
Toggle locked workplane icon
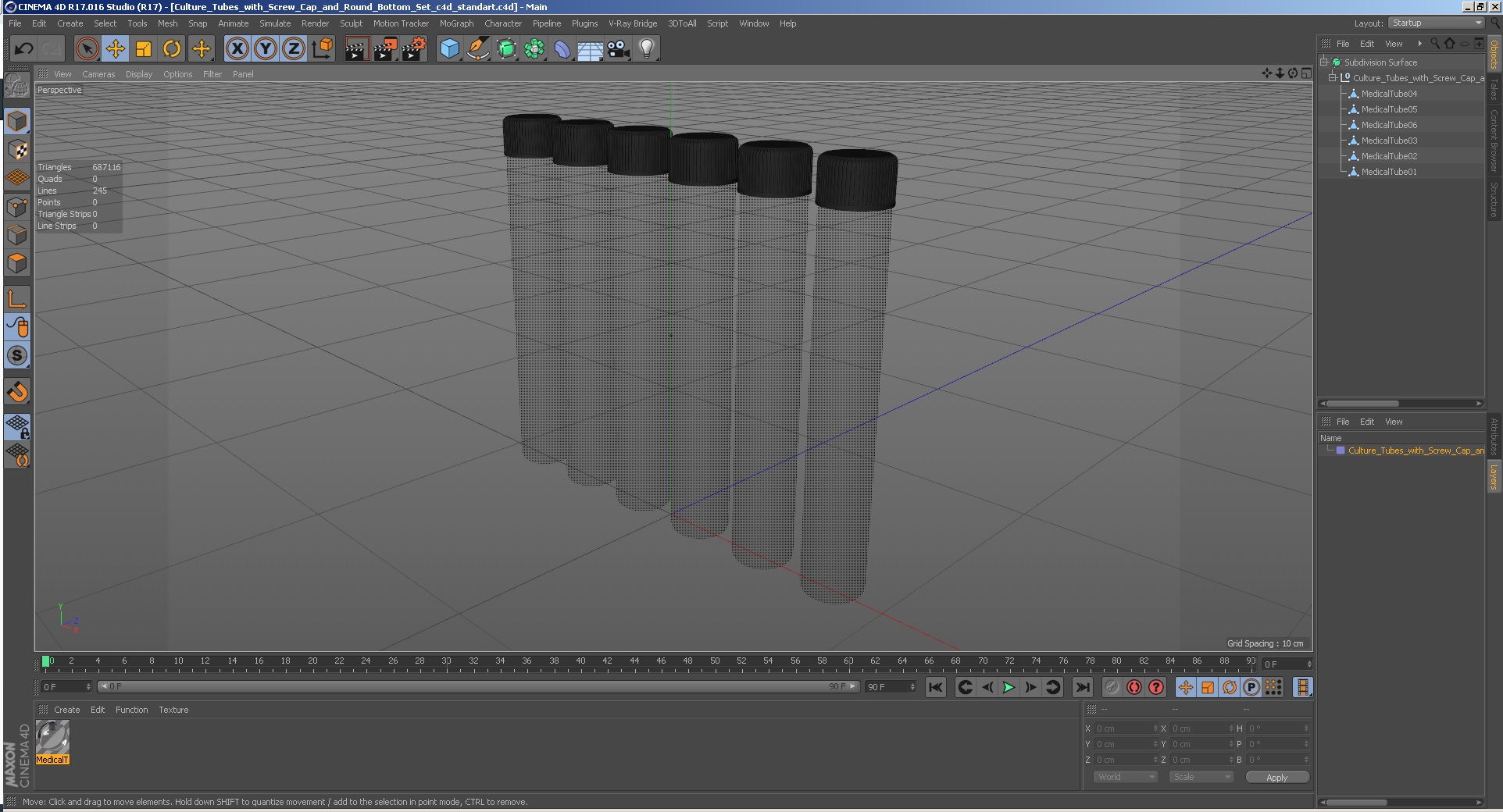(17, 427)
